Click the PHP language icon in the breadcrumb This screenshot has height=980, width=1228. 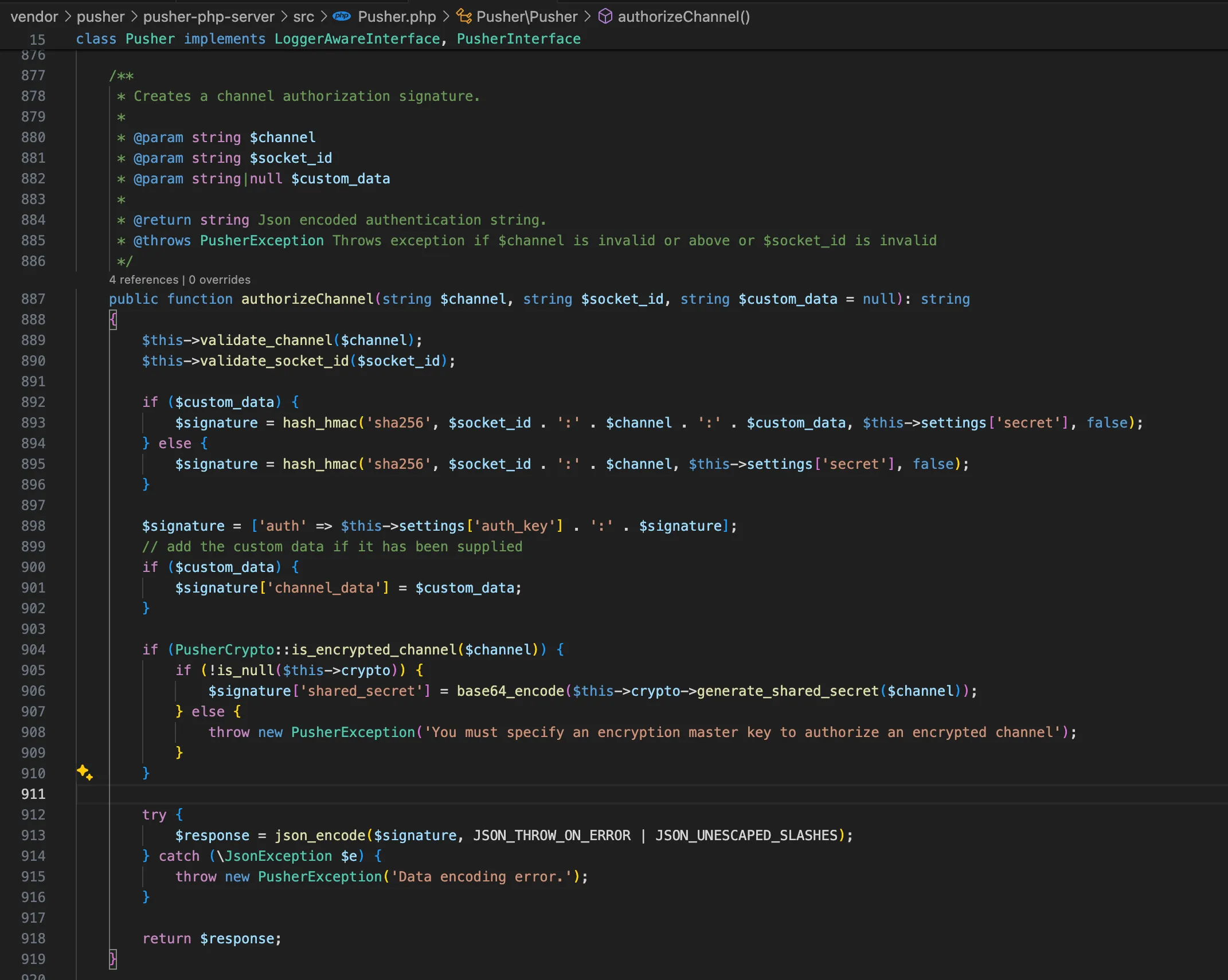[341, 17]
